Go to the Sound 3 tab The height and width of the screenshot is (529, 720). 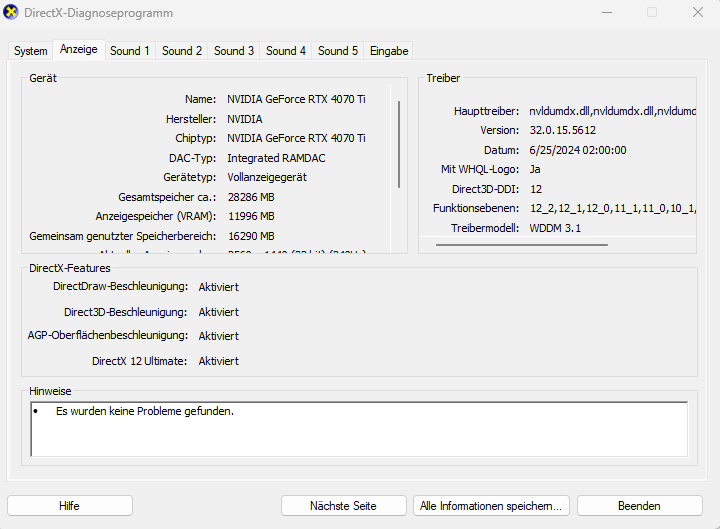click(234, 51)
